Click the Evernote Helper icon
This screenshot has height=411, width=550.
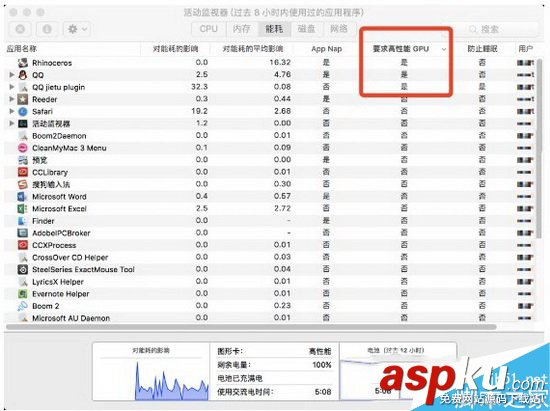[x=23, y=294]
